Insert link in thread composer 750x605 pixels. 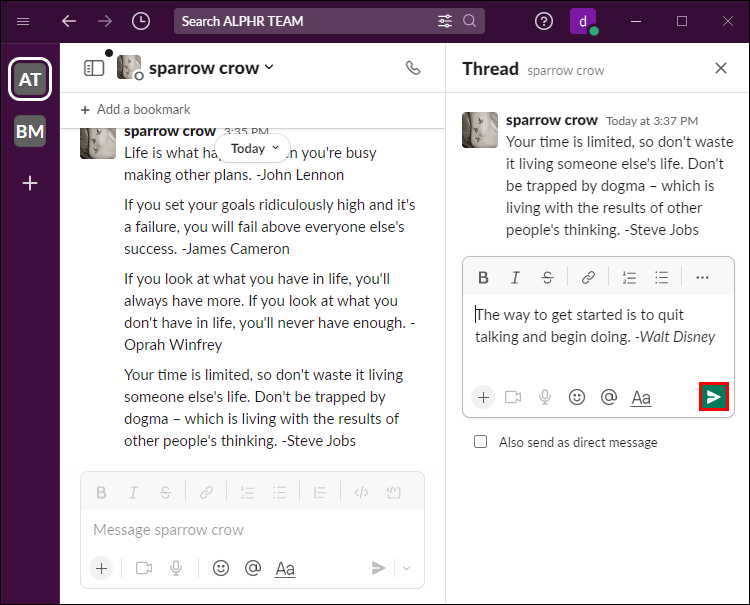(x=588, y=277)
